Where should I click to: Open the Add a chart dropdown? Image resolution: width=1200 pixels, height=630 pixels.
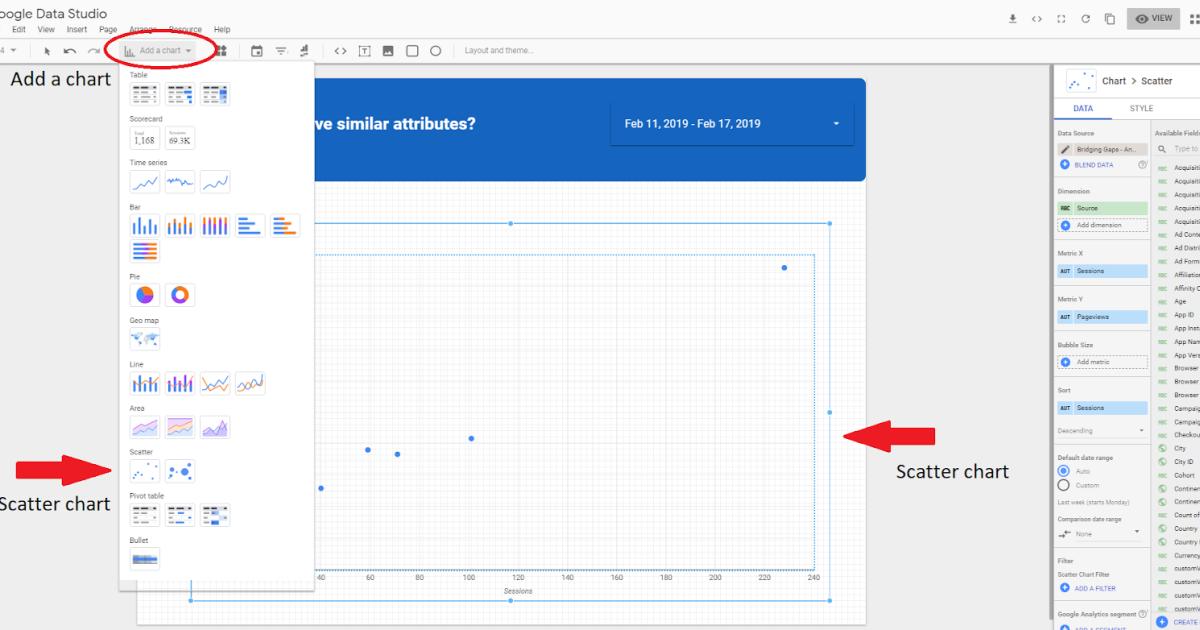(158, 50)
